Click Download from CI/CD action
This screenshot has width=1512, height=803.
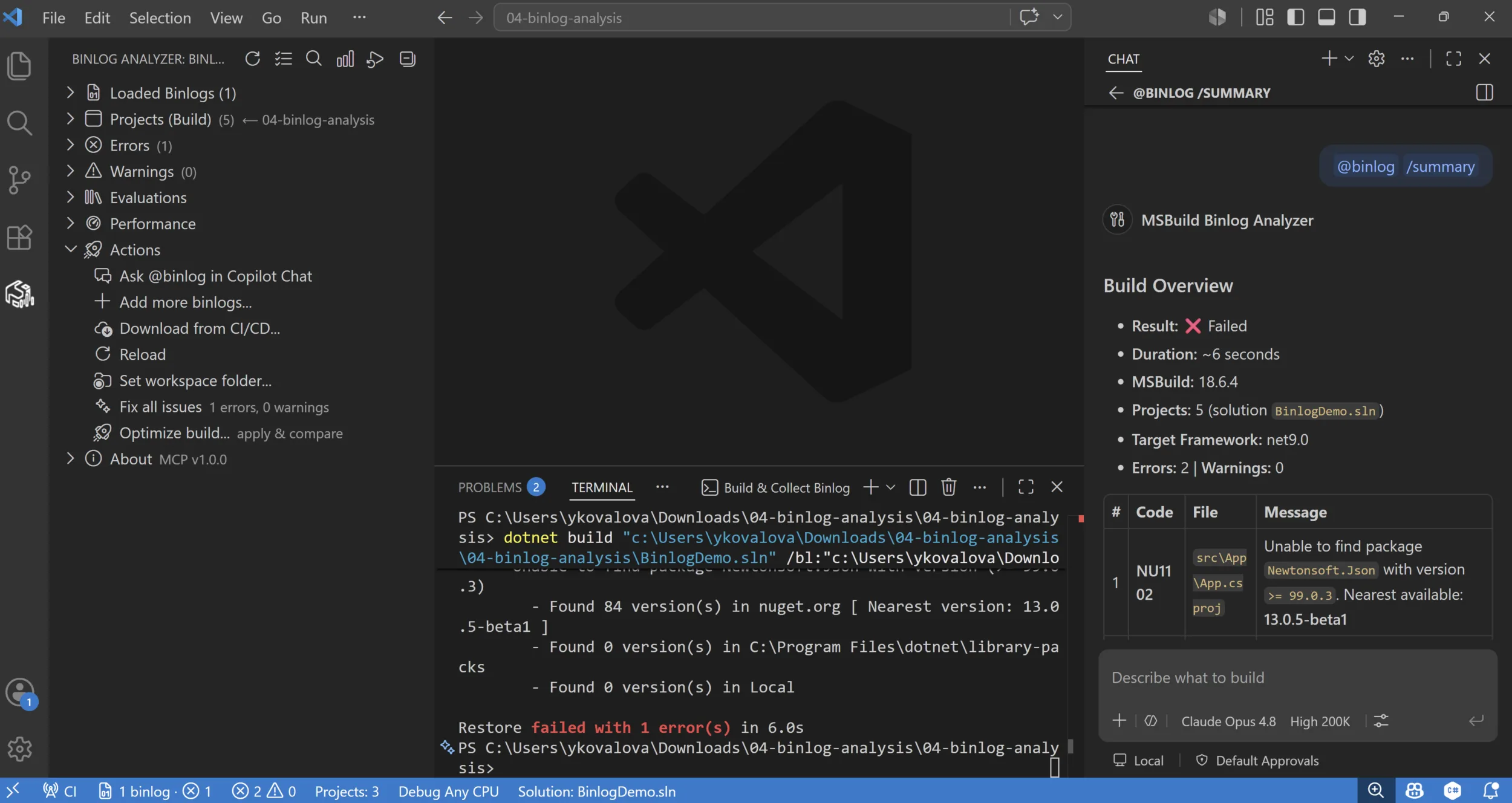click(200, 328)
